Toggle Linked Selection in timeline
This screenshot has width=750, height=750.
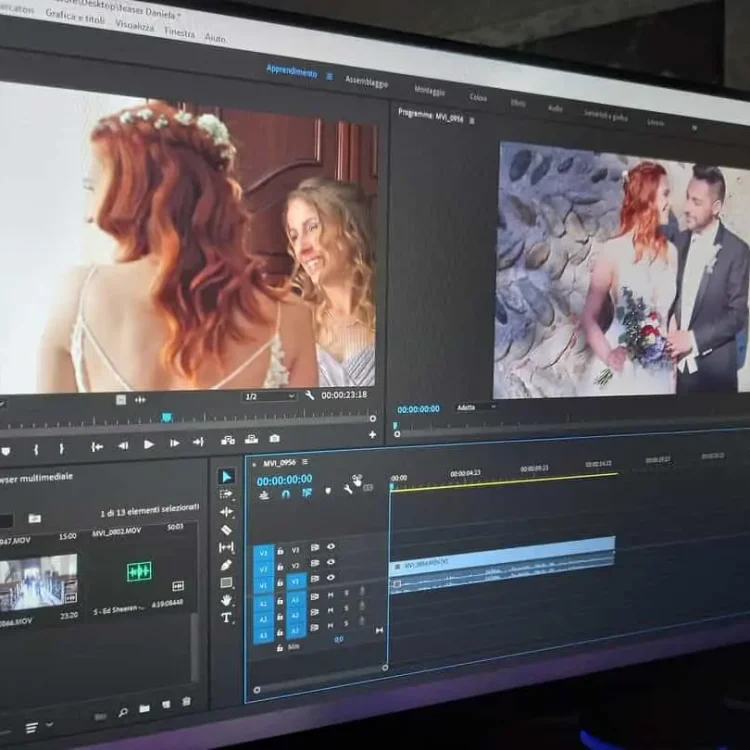point(307,493)
